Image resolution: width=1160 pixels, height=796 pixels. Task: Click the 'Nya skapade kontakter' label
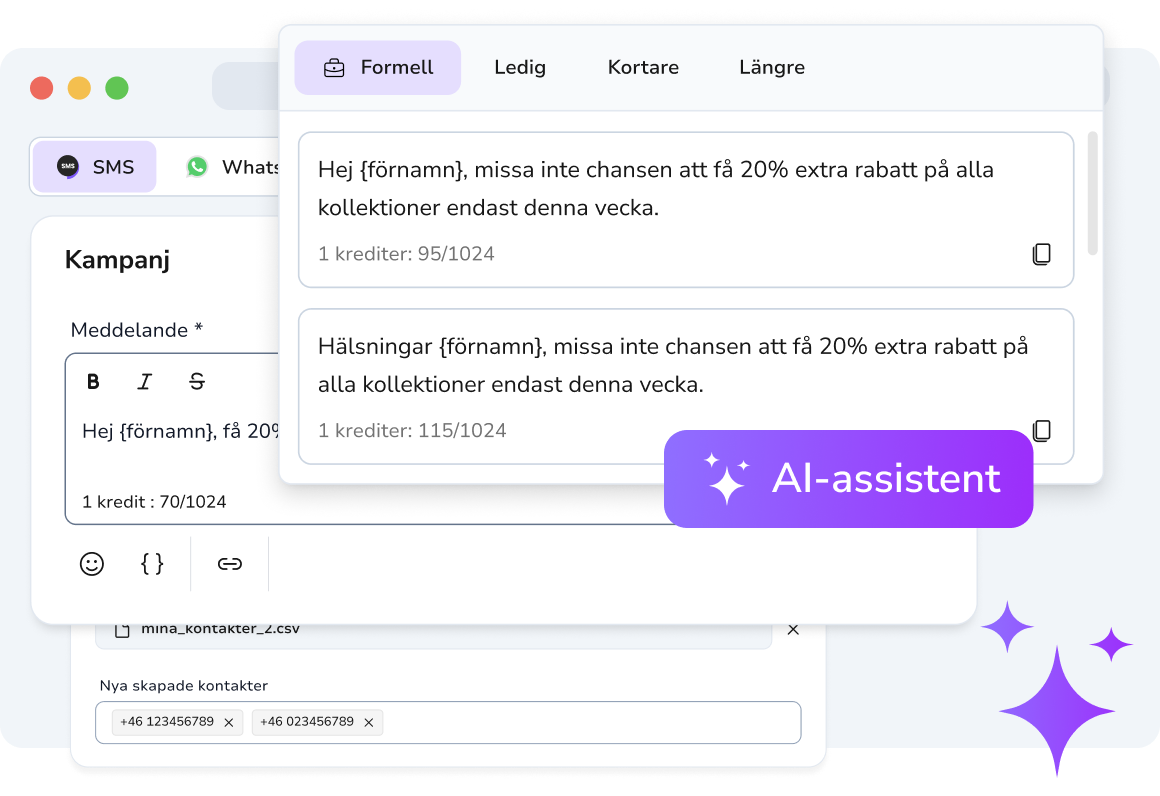pos(183,686)
